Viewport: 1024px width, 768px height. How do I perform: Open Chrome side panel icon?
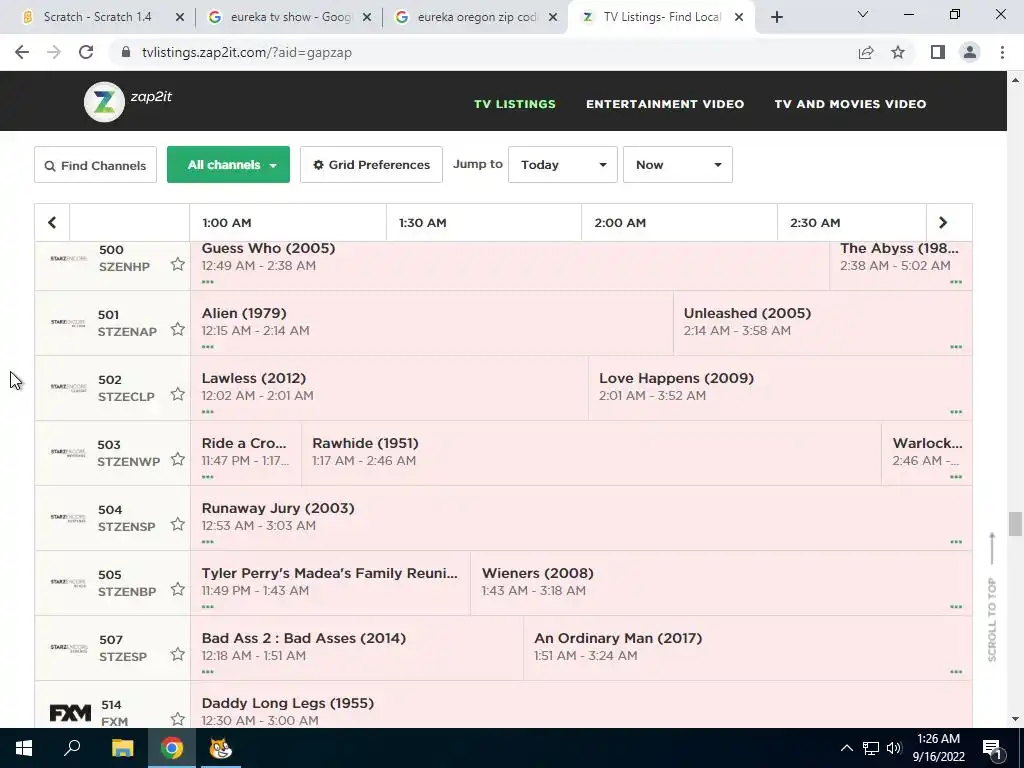(x=938, y=52)
